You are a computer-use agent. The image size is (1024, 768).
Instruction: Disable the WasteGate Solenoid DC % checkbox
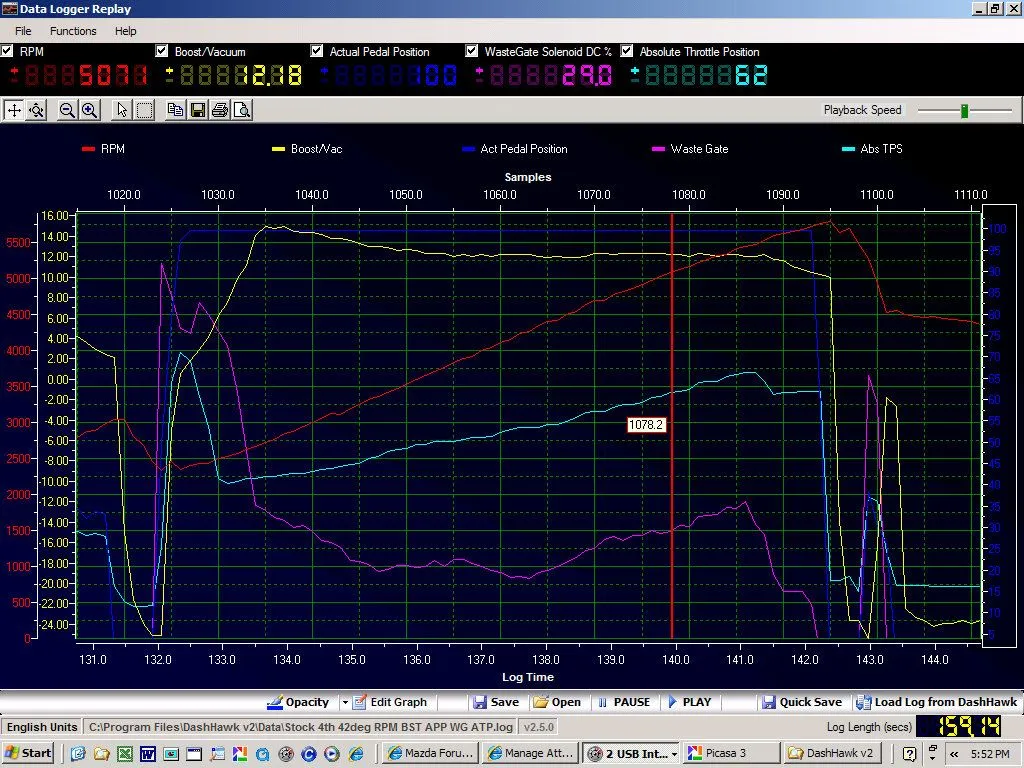click(473, 51)
